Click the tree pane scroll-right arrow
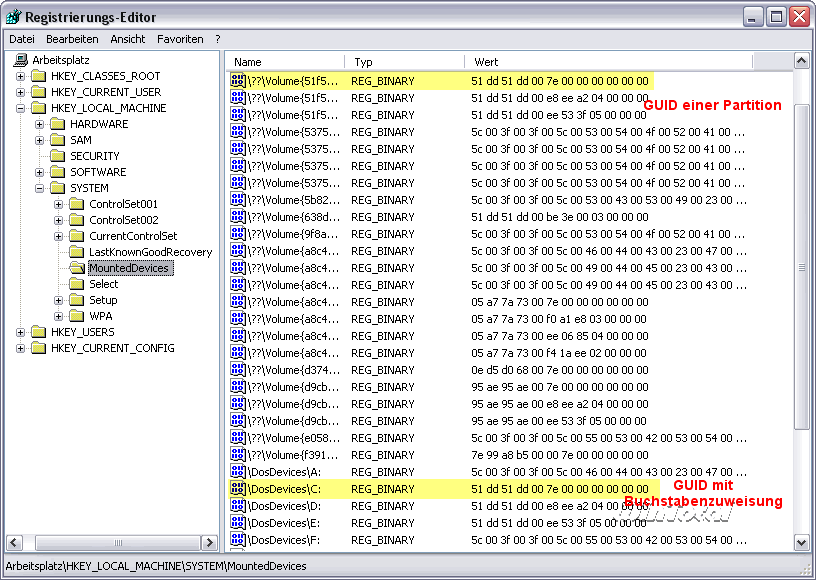Screen dimensions: 816x580 (209, 543)
